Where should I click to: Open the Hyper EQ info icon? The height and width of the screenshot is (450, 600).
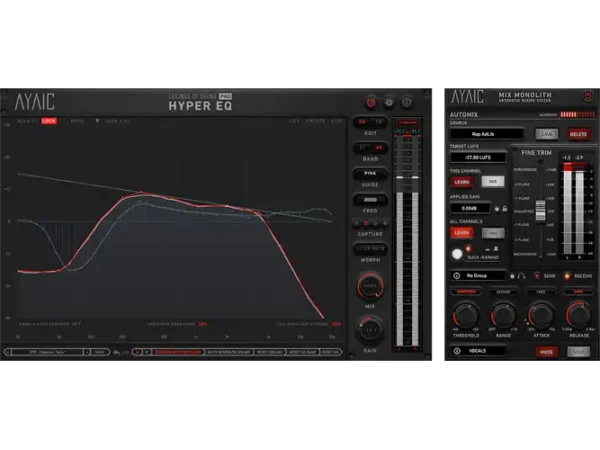pos(407,102)
